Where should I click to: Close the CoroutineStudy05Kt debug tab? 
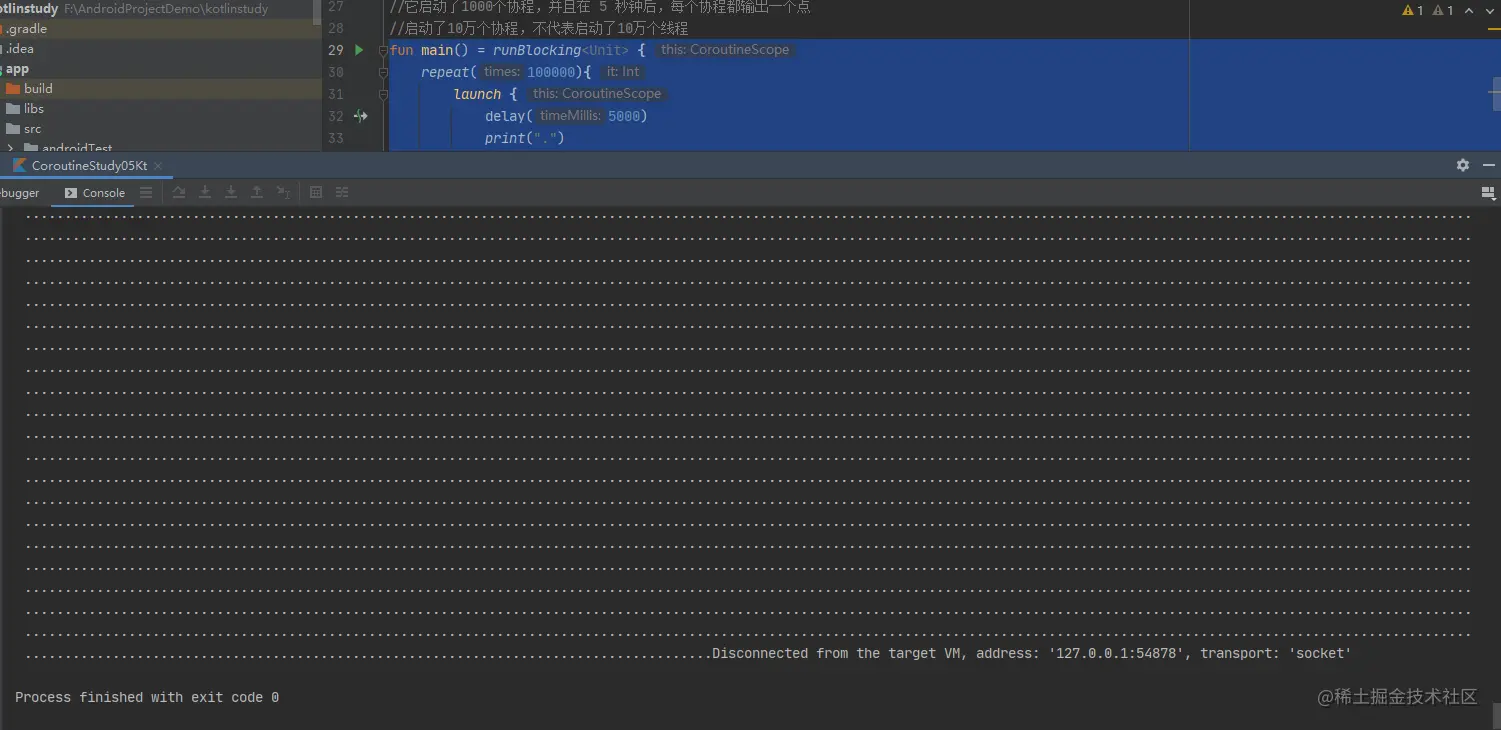[x=158, y=166]
